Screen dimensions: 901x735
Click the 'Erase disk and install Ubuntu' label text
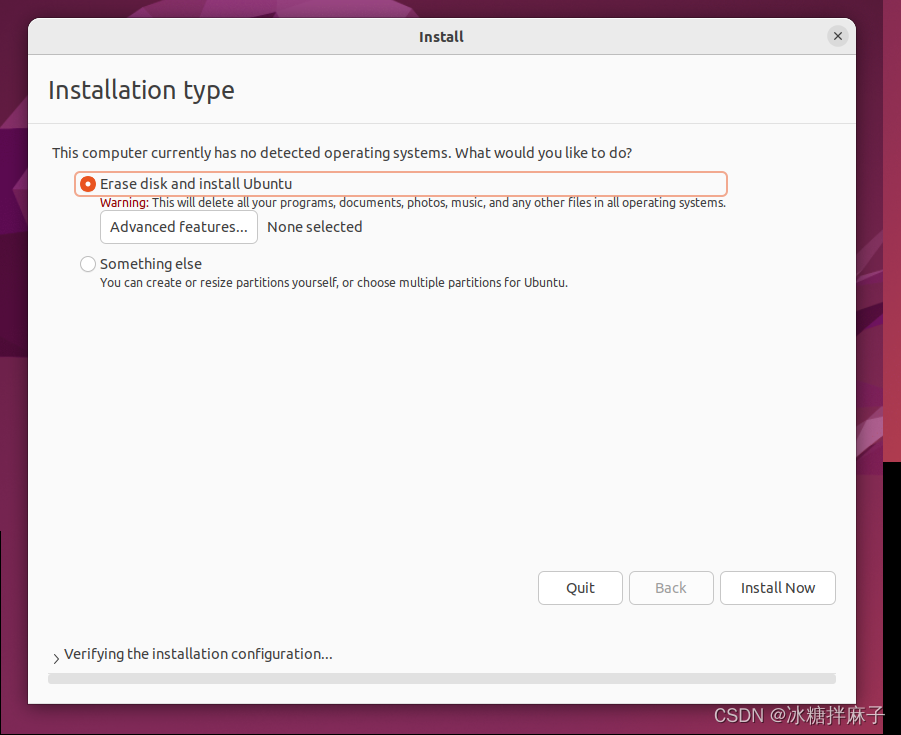[196, 184]
